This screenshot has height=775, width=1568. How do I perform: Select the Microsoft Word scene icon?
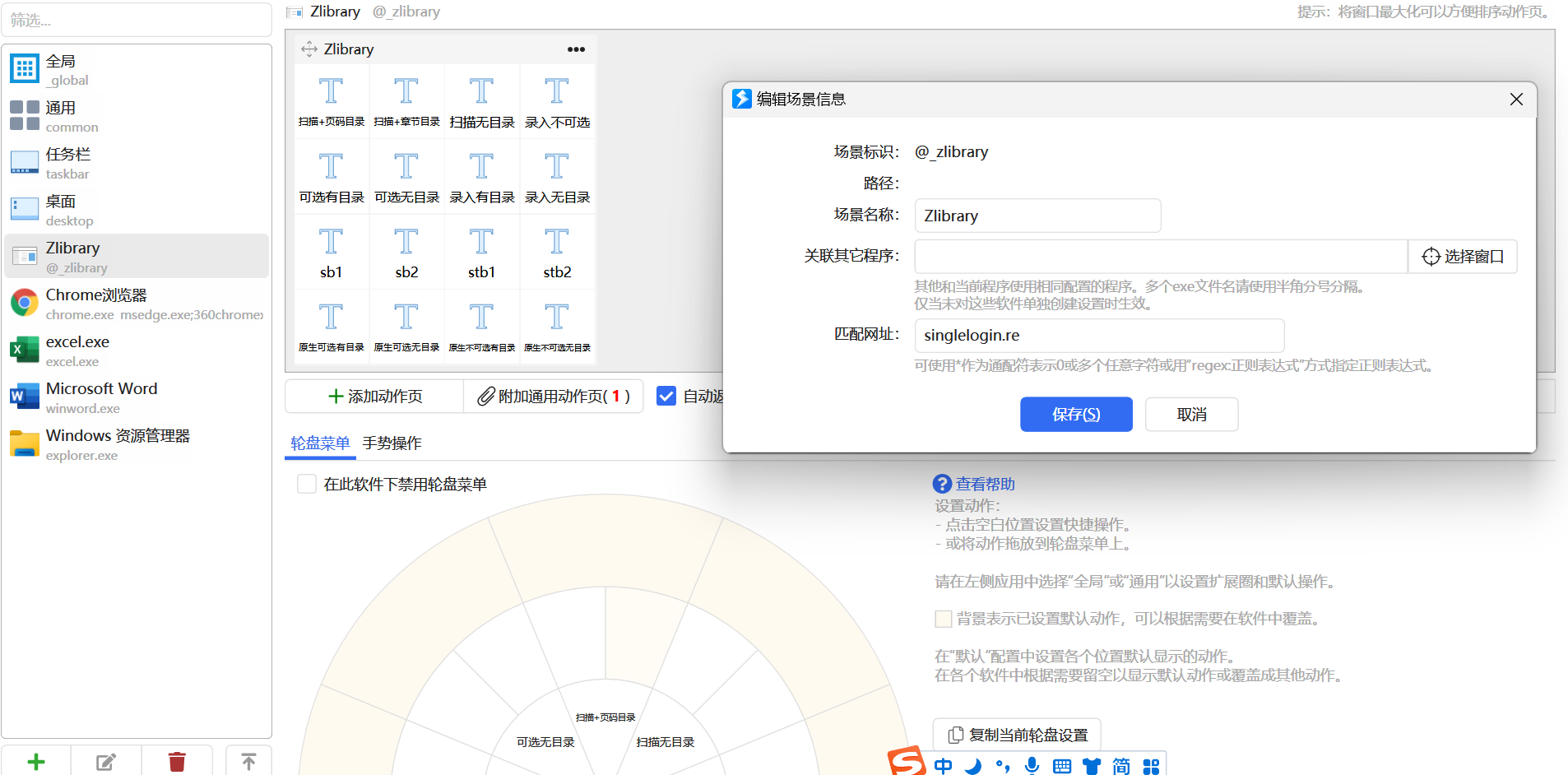(x=25, y=397)
